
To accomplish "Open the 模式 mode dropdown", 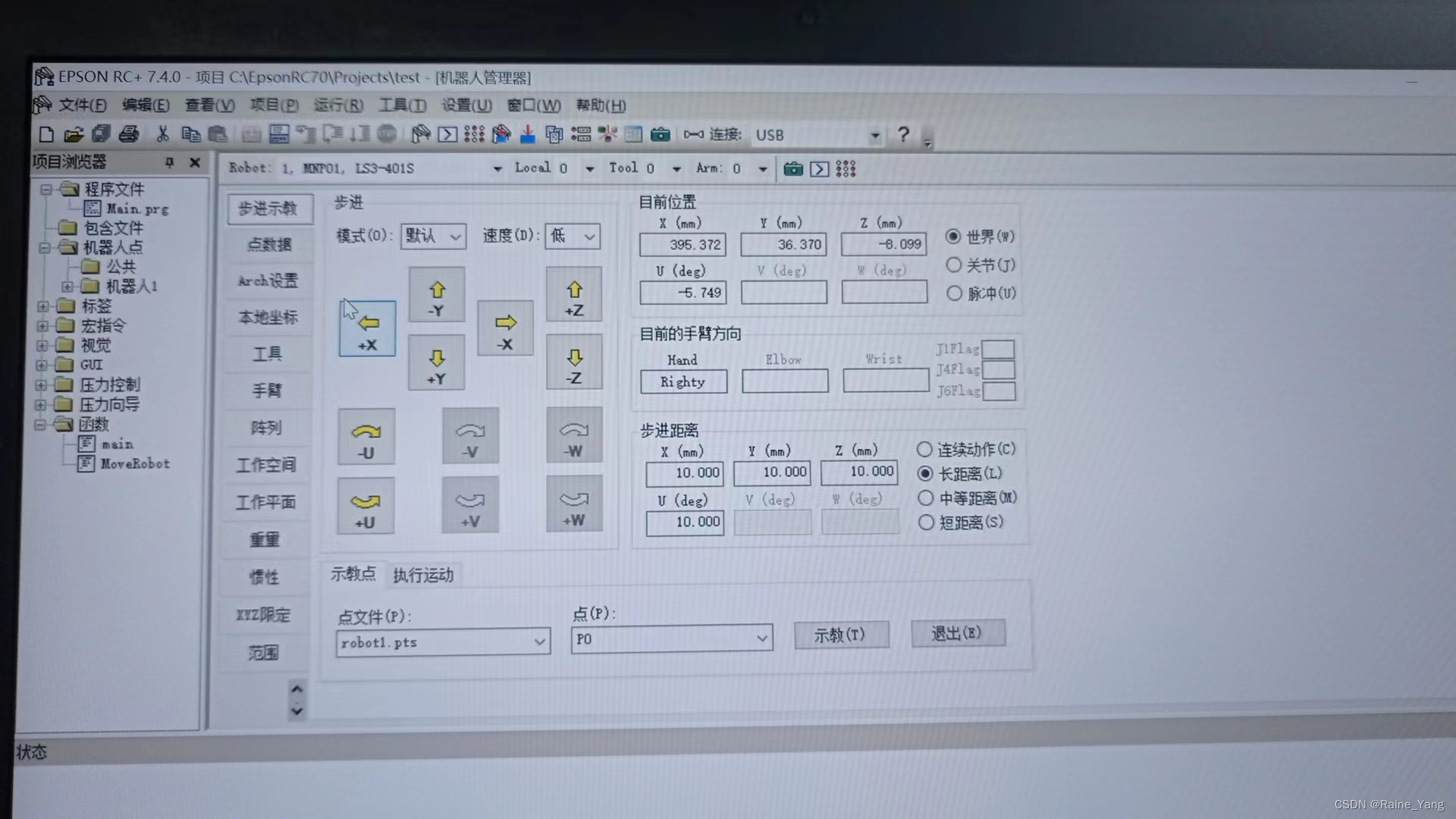I will (x=433, y=237).
